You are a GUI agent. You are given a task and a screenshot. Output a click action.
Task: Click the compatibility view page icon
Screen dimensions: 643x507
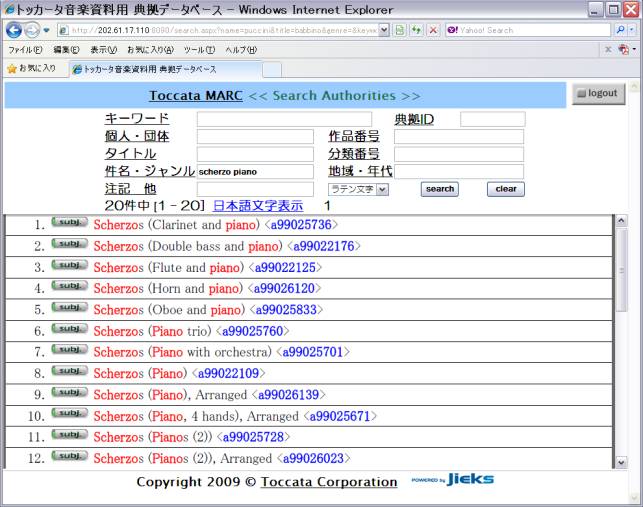[x=400, y=30]
